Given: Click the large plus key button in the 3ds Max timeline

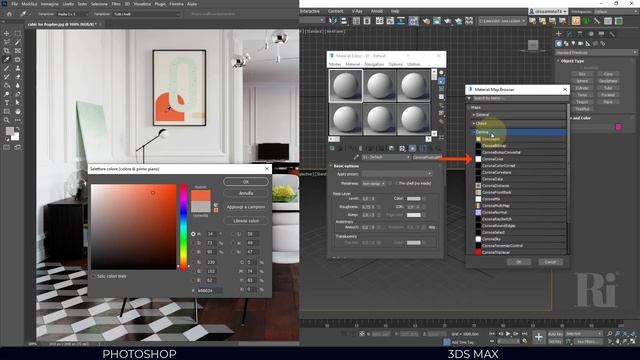Looking at the screenshot, I should pyautogui.click(x=539, y=337).
